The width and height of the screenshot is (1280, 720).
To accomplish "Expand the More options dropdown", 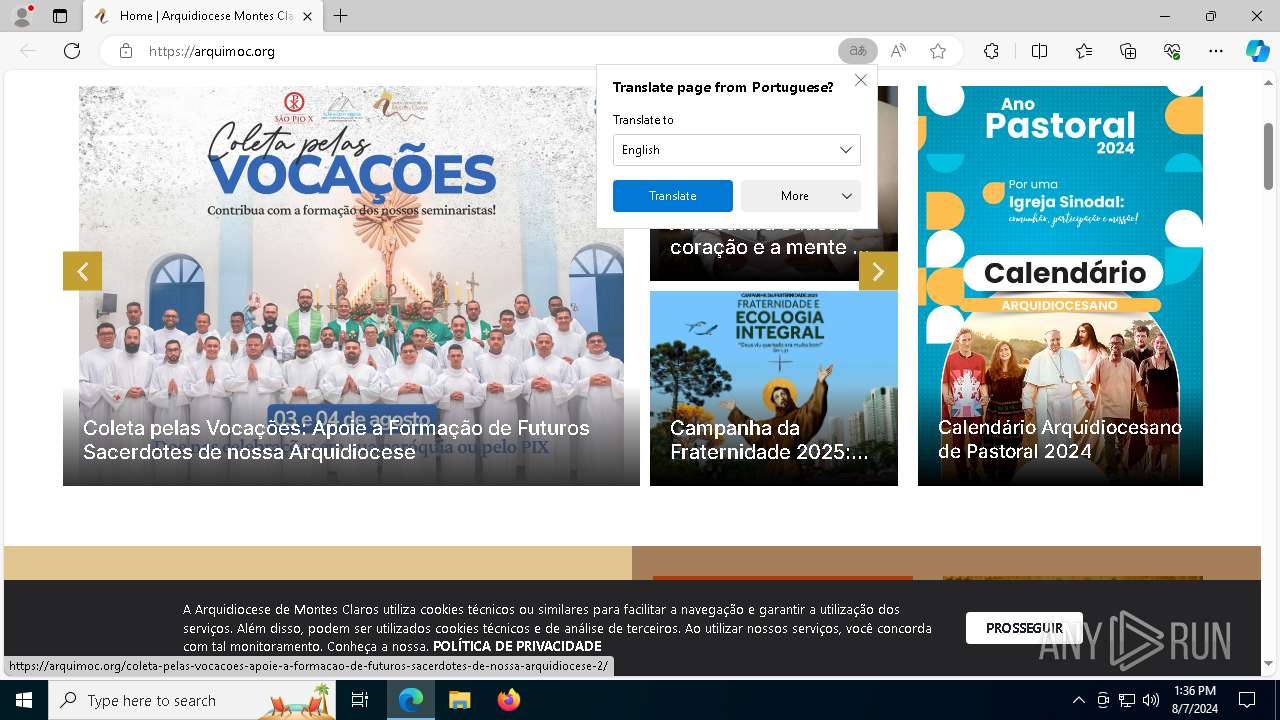I will click(x=800, y=196).
